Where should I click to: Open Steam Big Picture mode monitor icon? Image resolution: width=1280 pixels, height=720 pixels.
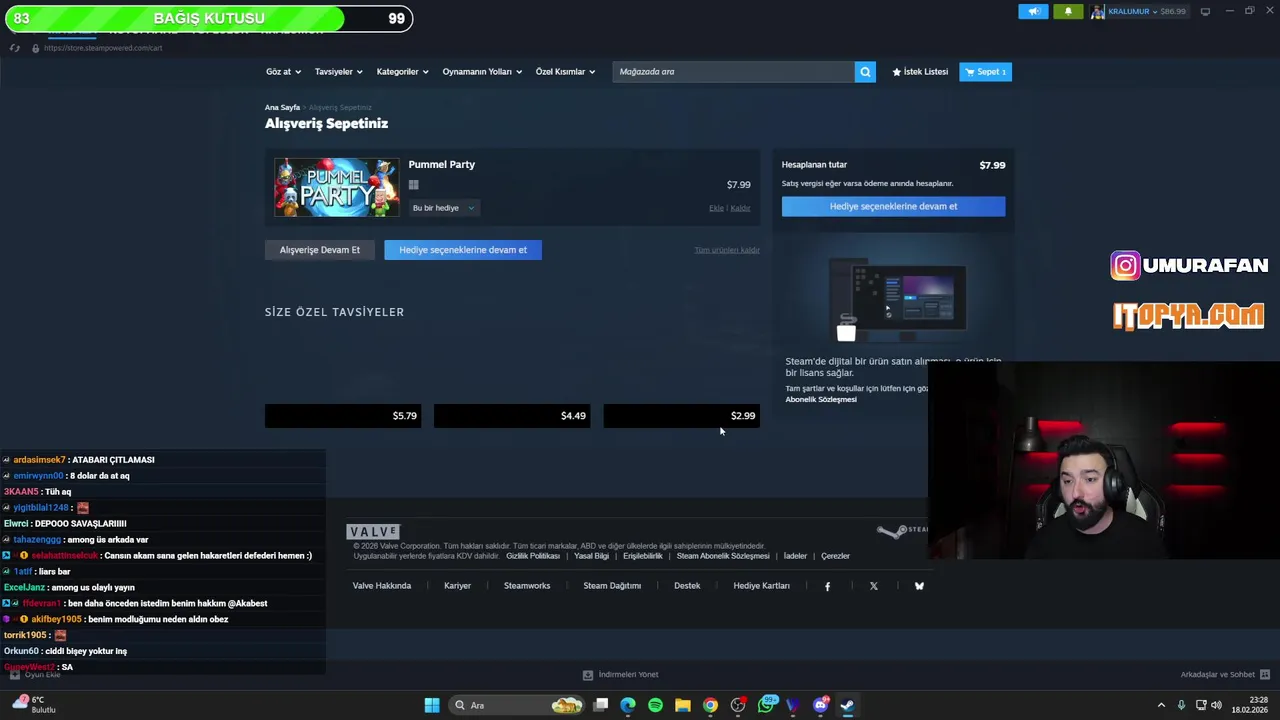point(1205,11)
